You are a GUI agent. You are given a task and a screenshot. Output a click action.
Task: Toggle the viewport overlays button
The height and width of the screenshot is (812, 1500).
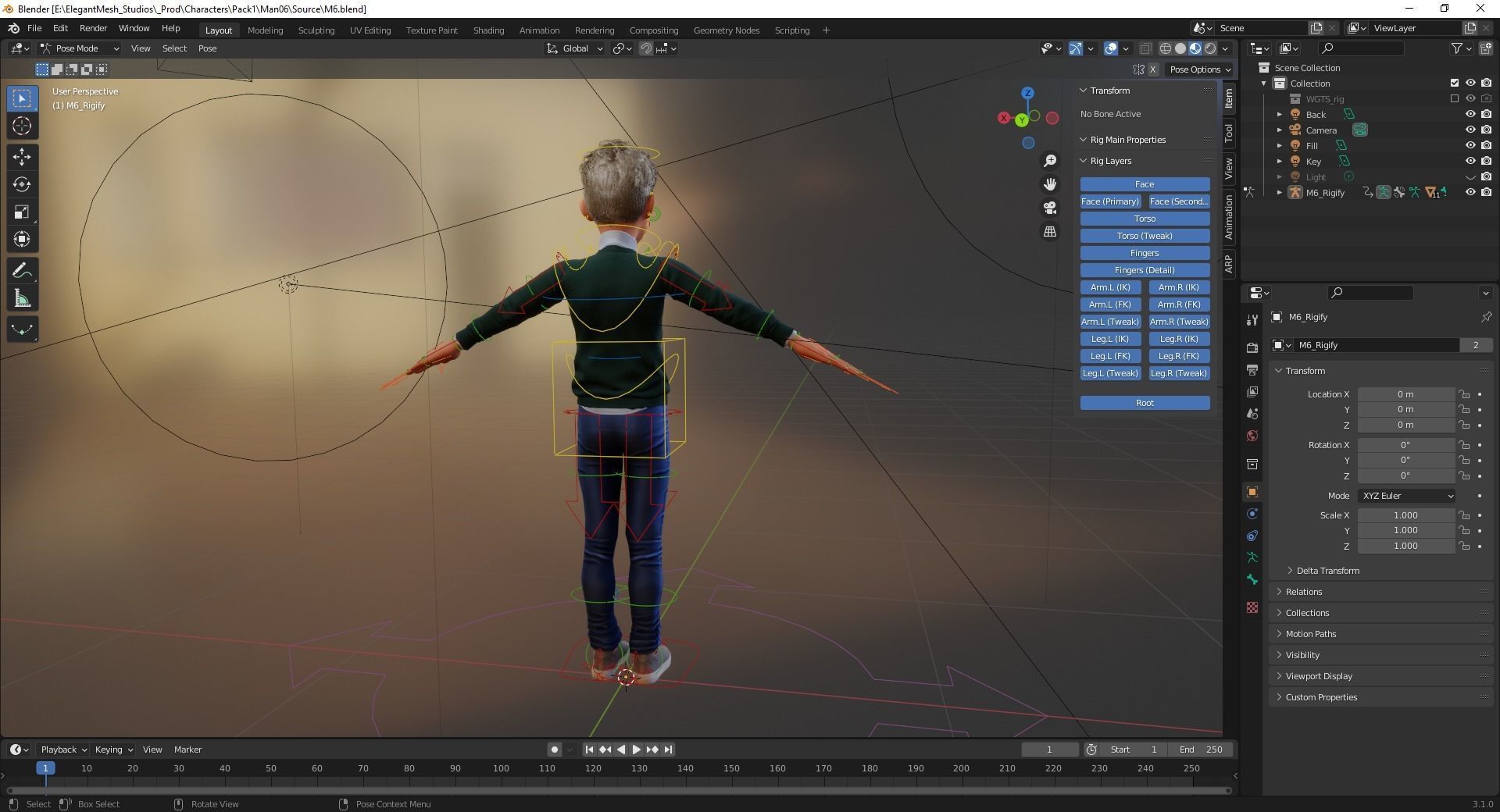[x=1111, y=48]
